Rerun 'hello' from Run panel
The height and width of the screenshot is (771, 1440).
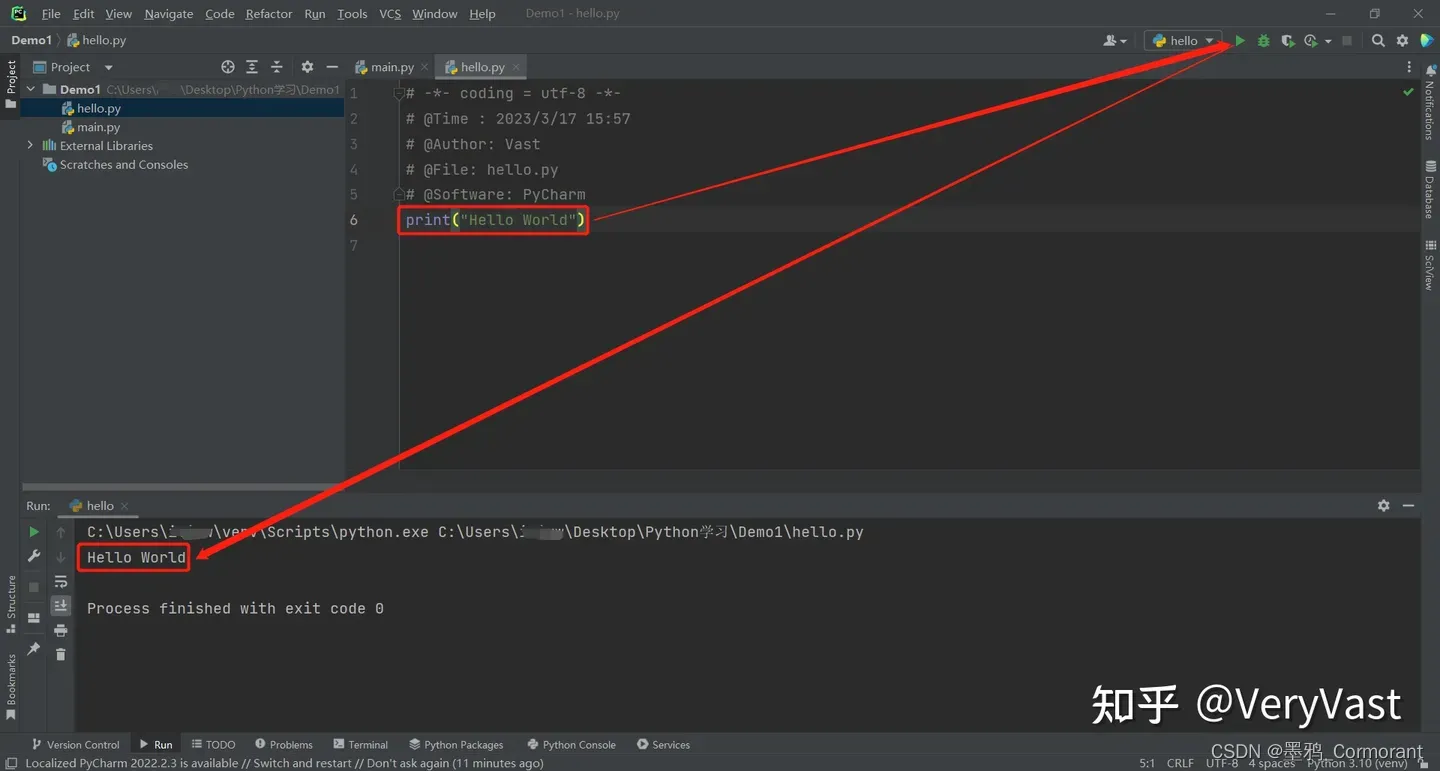(x=34, y=532)
